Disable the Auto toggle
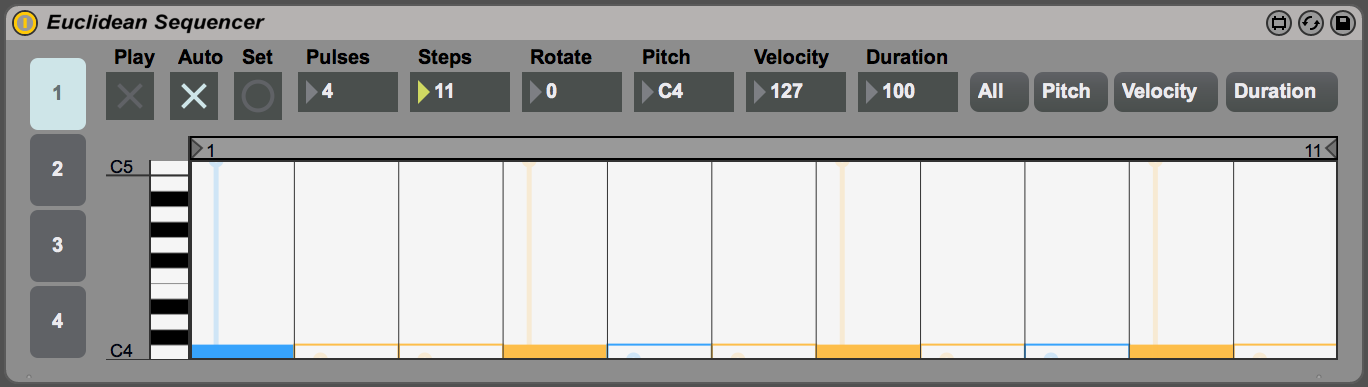Image resolution: width=1368 pixels, height=387 pixels. 194,96
